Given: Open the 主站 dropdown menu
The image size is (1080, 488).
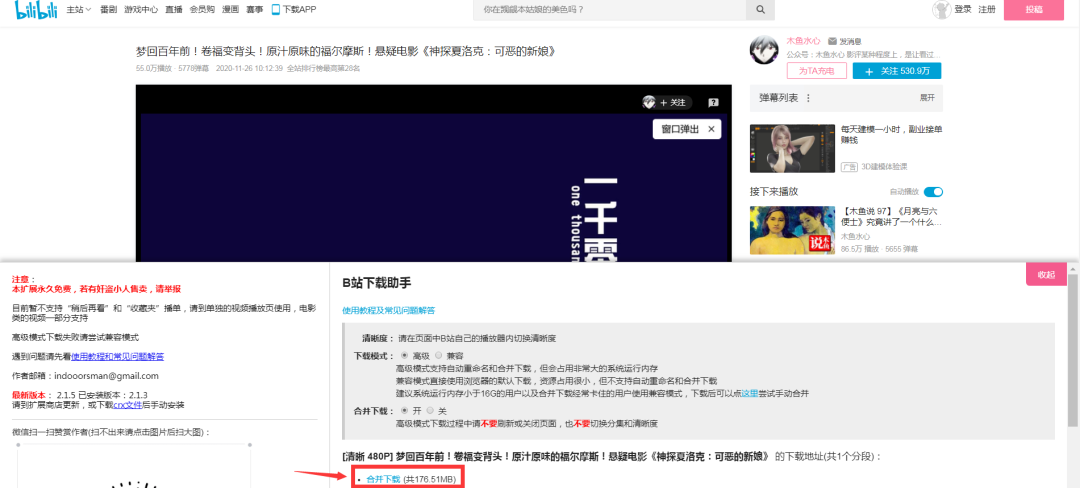Looking at the screenshot, I should 79,10.
